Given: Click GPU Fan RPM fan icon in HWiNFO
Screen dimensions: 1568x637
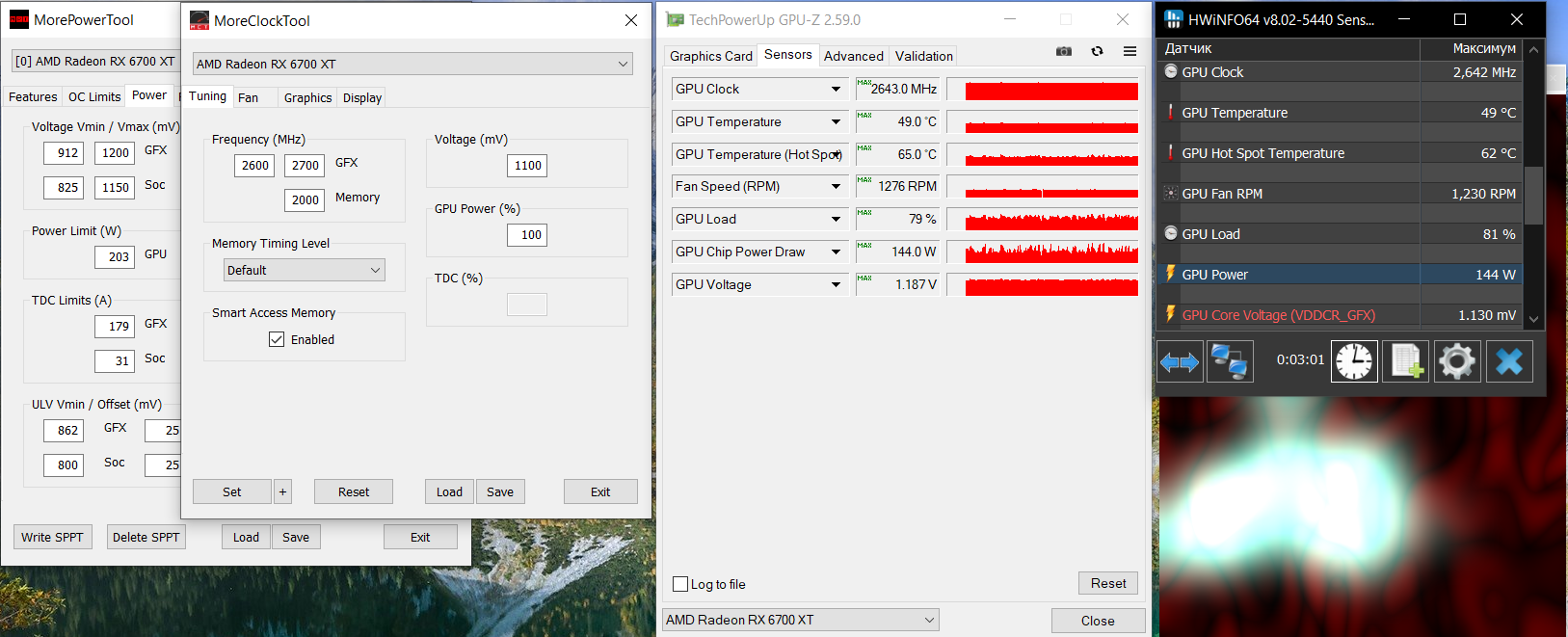Looking at the screenshot, I should point(1171,193).
